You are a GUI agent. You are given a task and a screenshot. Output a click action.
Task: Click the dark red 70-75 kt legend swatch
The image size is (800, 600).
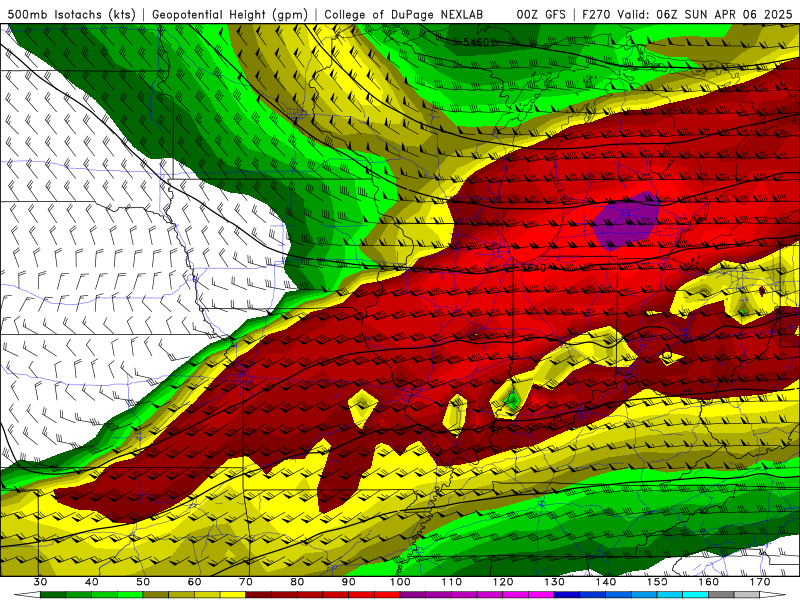tap(259, 595)
